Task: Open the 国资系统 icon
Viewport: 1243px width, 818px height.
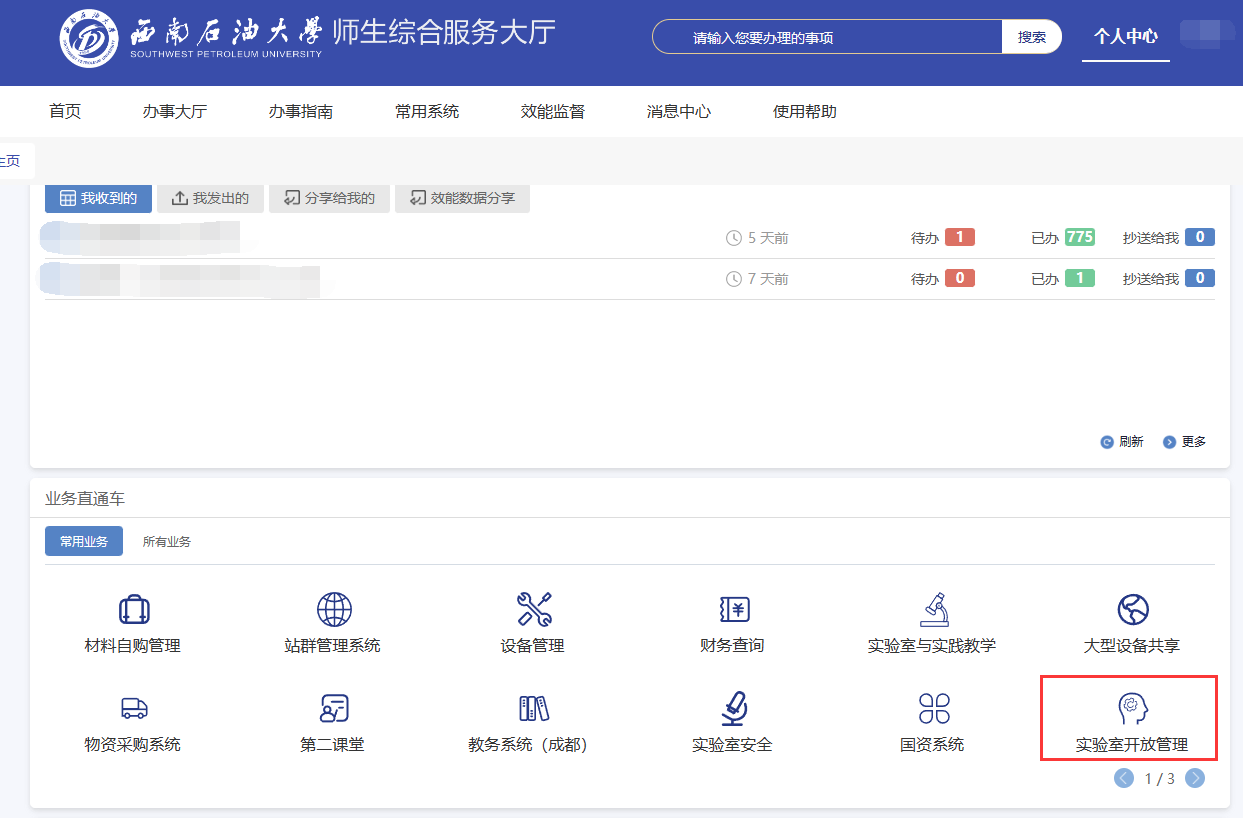Action: (x=932, y=708)
